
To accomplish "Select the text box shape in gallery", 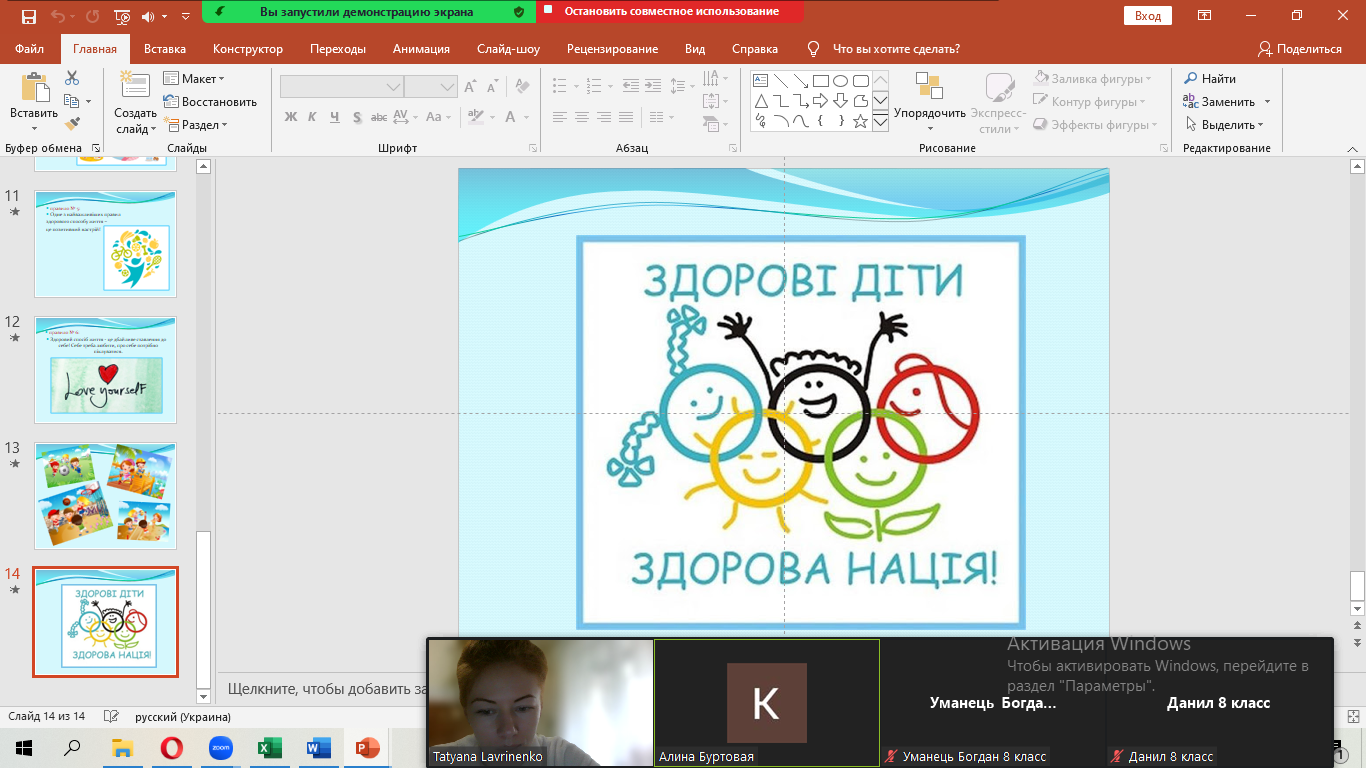I will pos(760,80).
